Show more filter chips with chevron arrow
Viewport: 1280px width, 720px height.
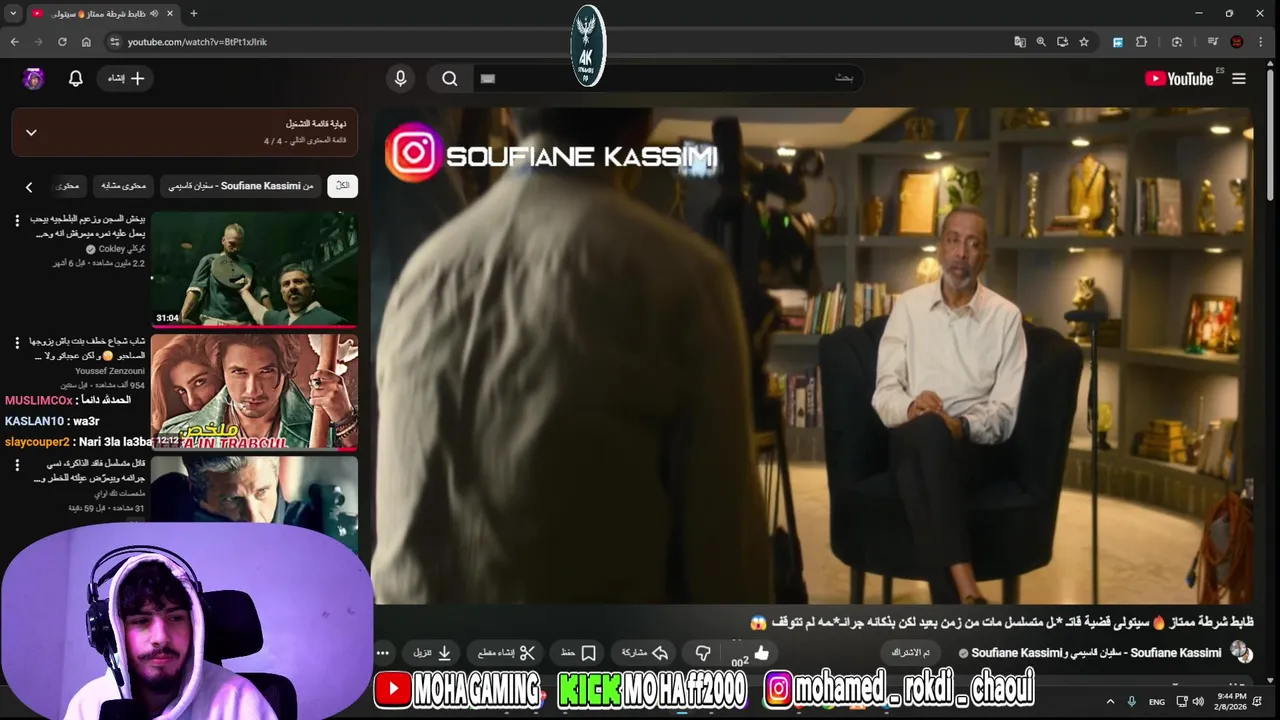click(x=29, y=187)
